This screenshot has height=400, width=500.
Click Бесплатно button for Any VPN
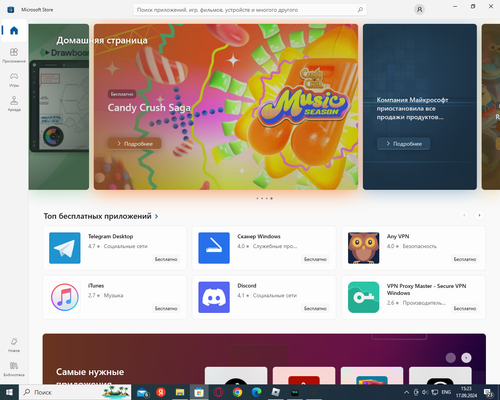[465, 259]
